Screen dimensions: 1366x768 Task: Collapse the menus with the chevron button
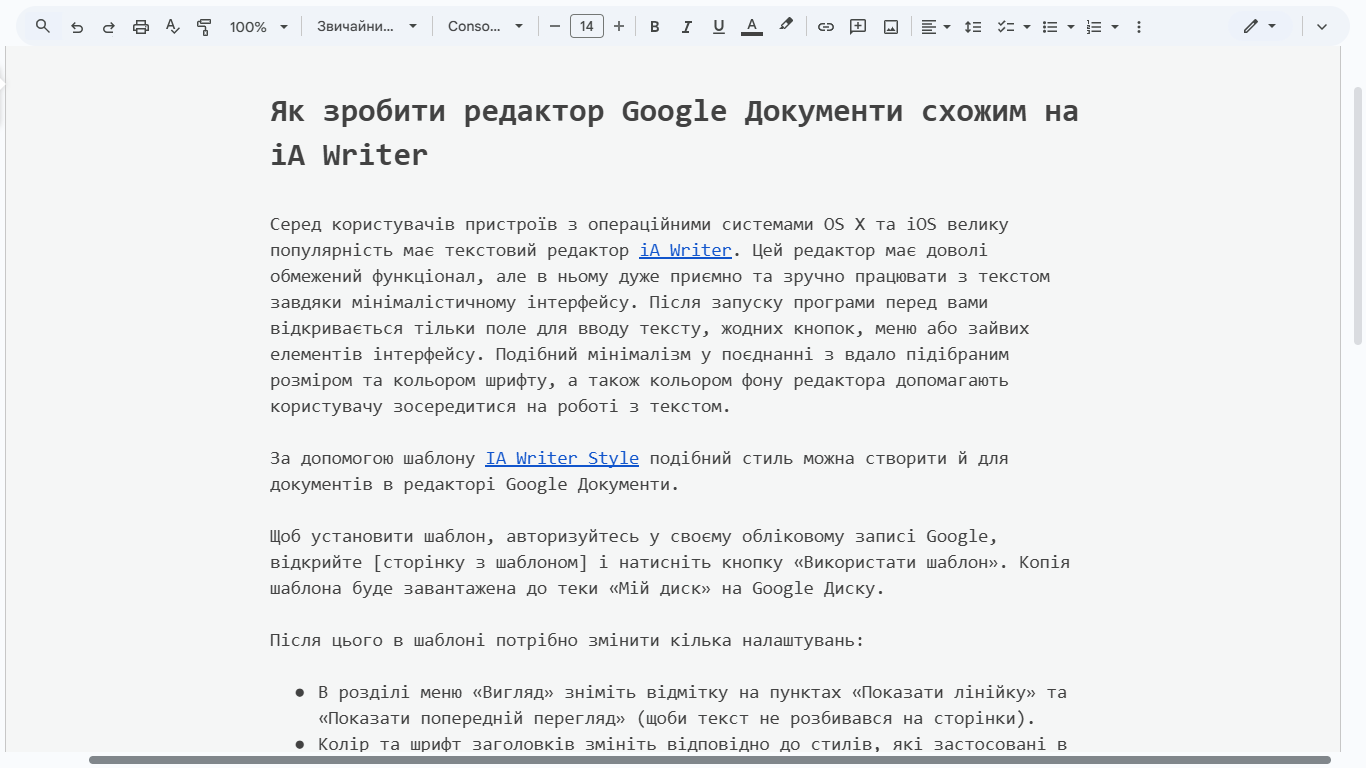coord(1322,27)
